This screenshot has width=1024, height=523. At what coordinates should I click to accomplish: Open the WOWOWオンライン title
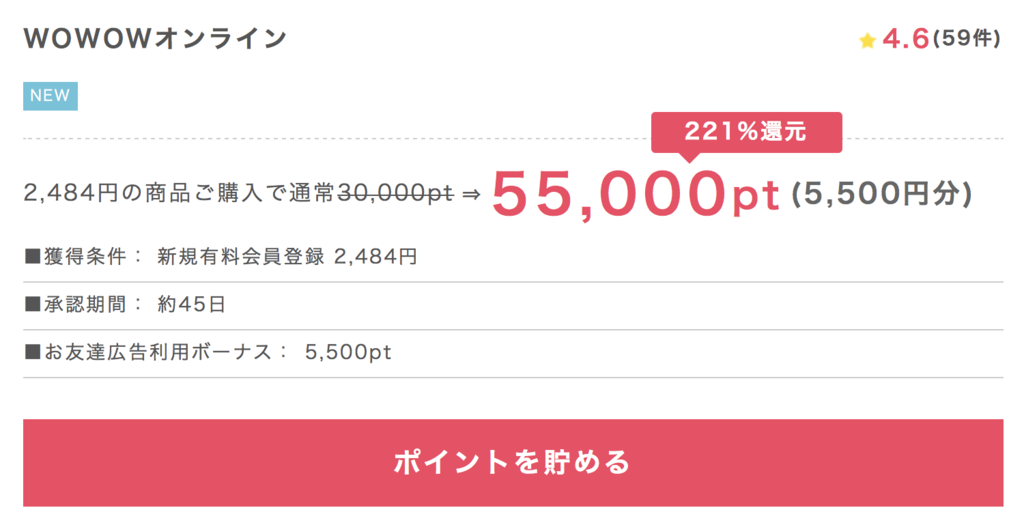(x=155, y=39)
